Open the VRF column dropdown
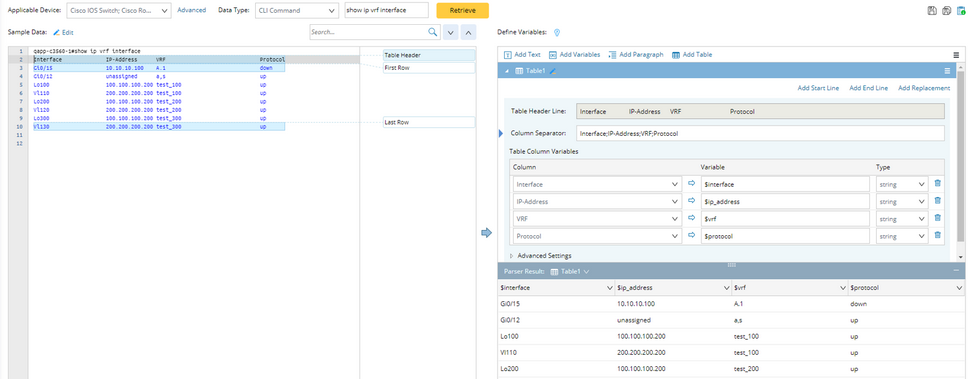Image resolution: width=968 pixels, height=379 pixels. 597,219
